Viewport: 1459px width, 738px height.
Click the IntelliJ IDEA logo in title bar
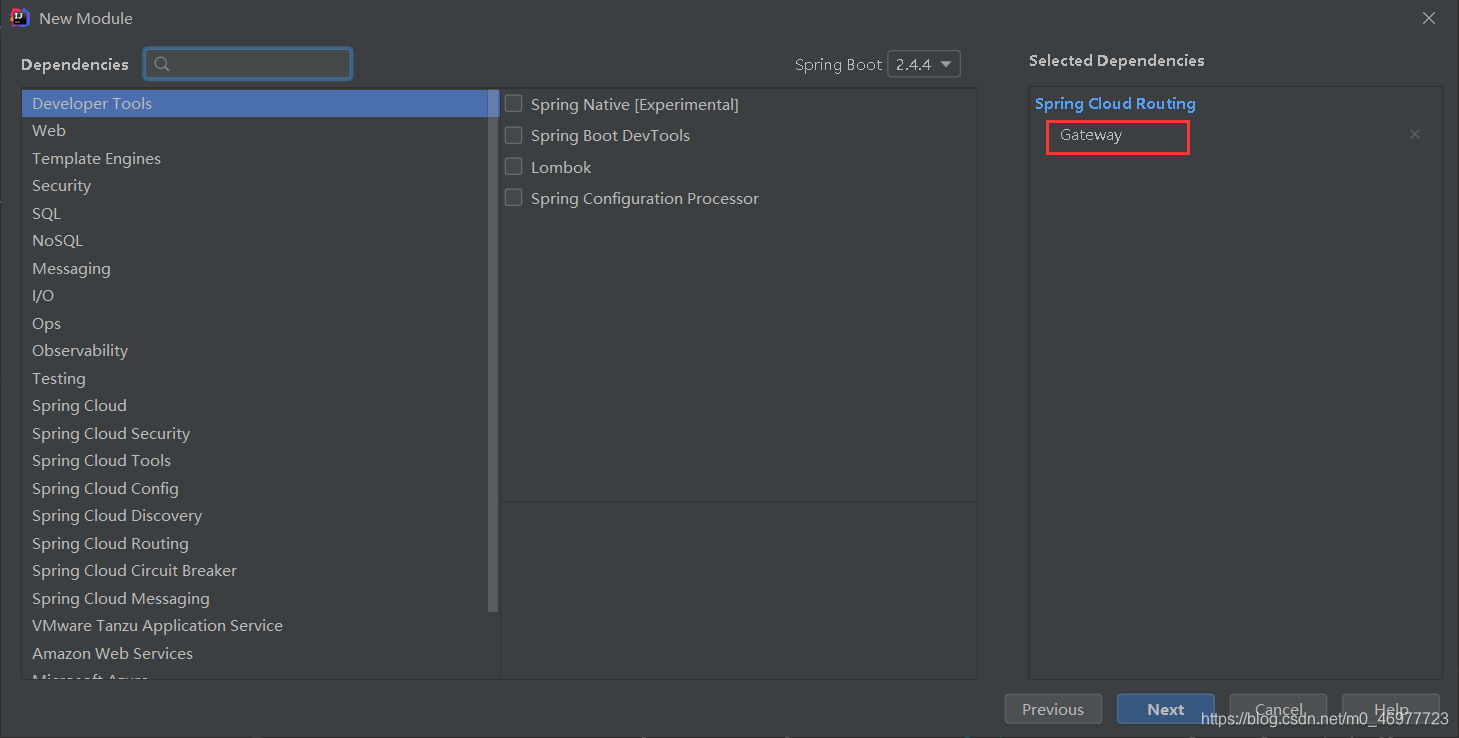(x=19, y=18)
